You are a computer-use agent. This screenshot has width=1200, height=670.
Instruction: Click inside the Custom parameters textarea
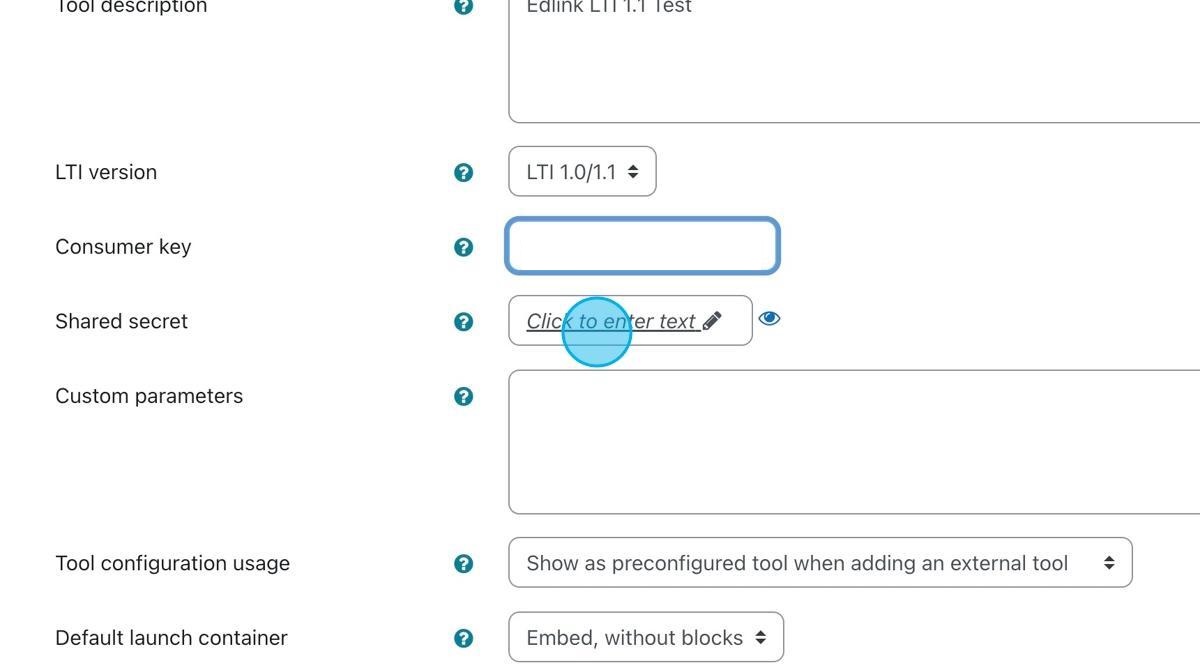pyautogui.click(x=850, y=440)
